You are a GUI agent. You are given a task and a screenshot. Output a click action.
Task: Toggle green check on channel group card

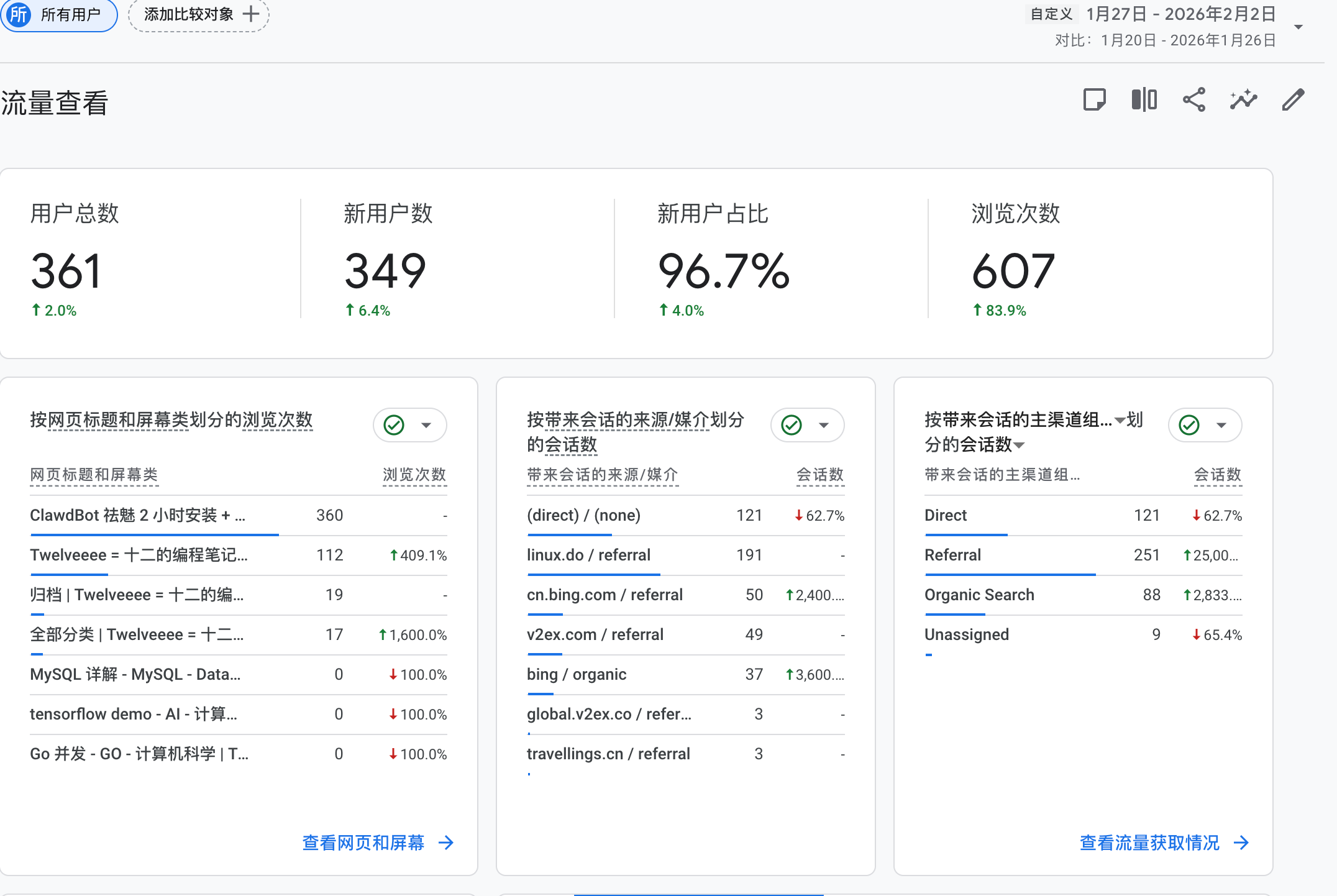tap(1189, 425)
